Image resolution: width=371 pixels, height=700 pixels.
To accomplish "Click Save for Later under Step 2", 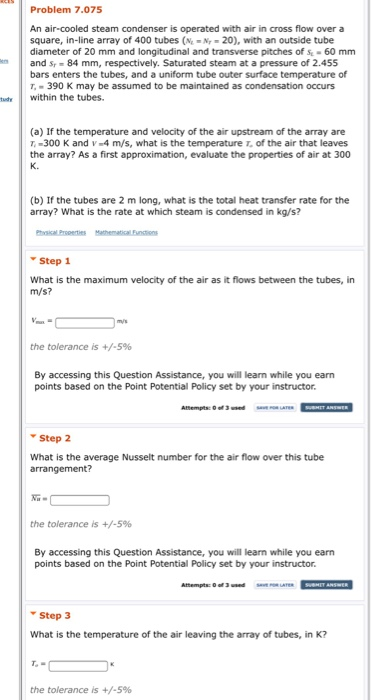I will click(275, 585).
